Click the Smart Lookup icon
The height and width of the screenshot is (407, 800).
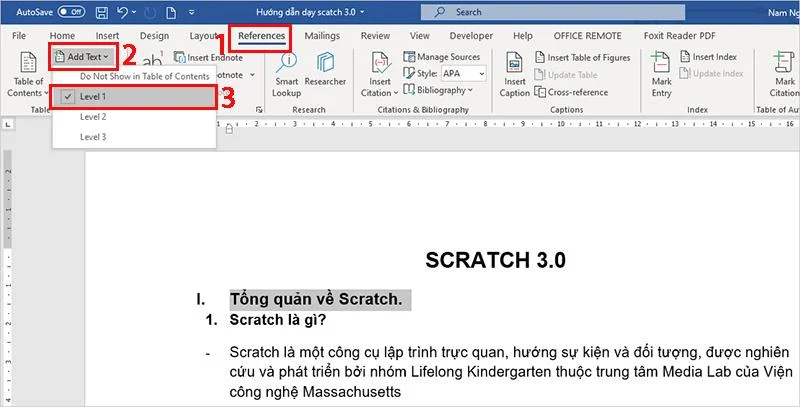pos(286,74)
